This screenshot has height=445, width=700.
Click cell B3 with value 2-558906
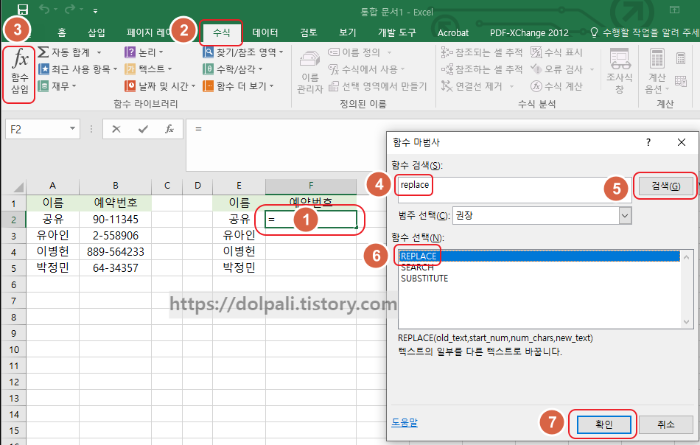pyautogui.click(x=115, y=235)
